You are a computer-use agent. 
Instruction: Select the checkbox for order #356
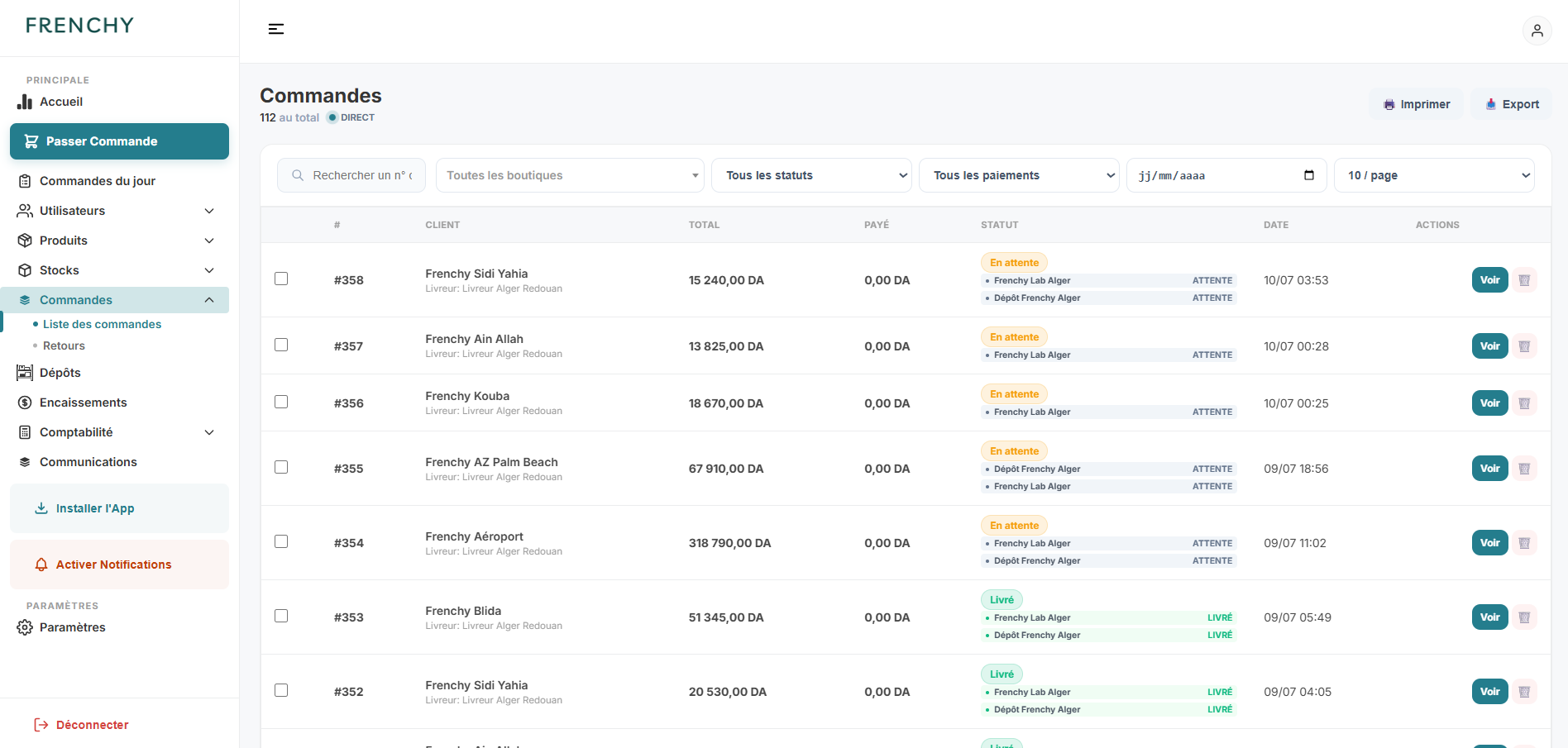coord(281,402)
